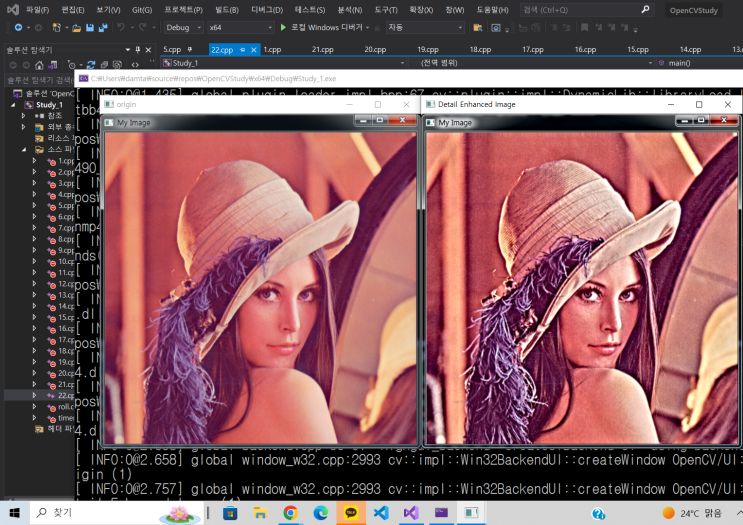
Task: Click the Navigate Backward arrow icon in the toolbar
Action: [x=18, y=27]
